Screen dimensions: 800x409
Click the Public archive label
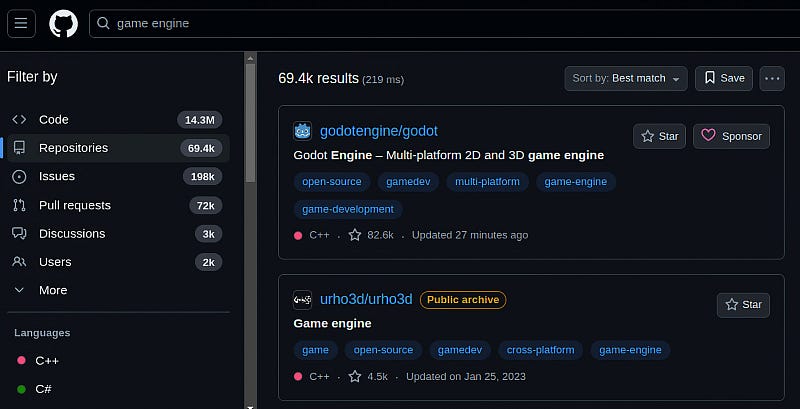tap(463, 300)
